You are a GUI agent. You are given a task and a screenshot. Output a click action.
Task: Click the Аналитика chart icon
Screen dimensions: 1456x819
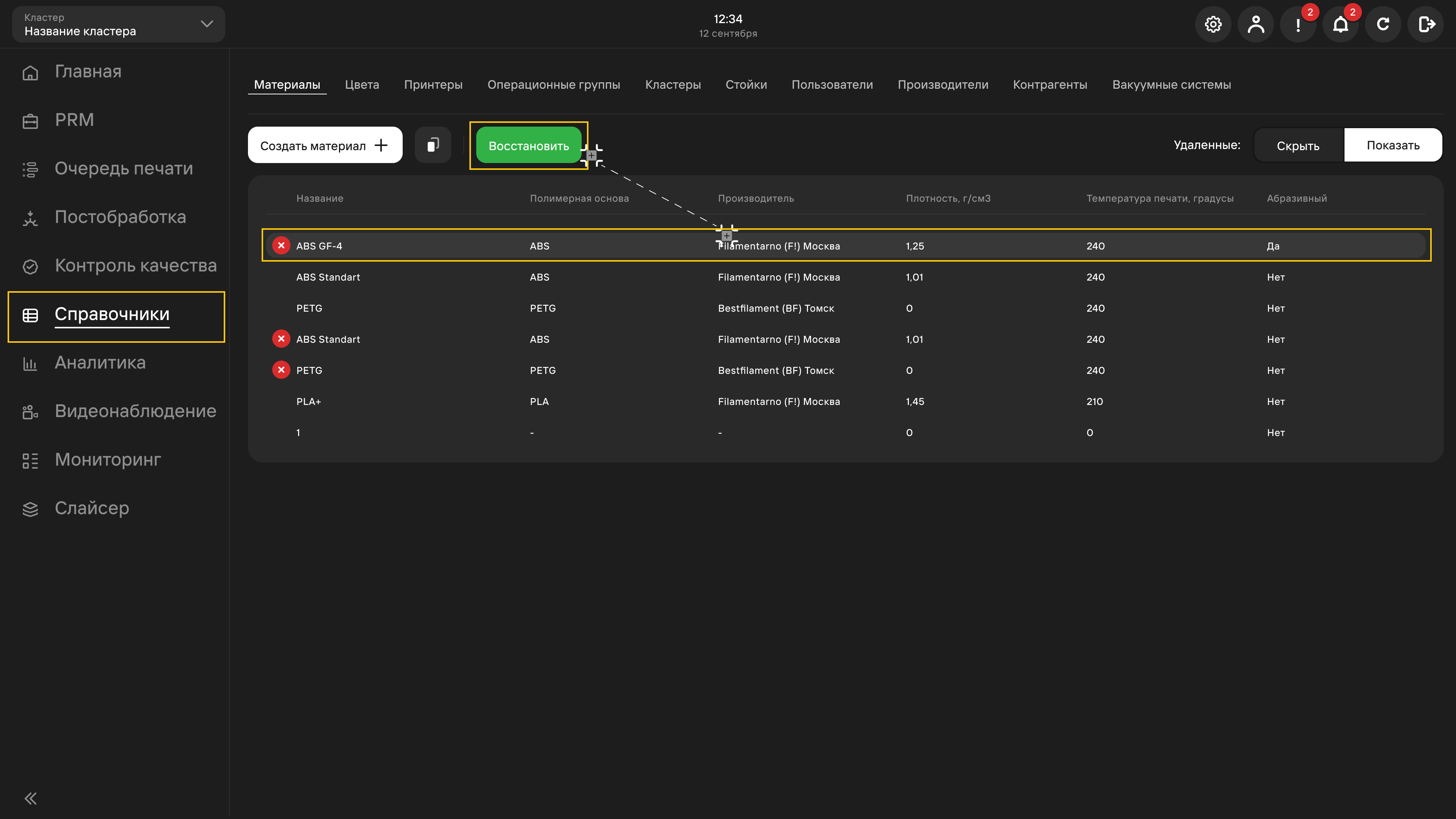tap(30, 364)
